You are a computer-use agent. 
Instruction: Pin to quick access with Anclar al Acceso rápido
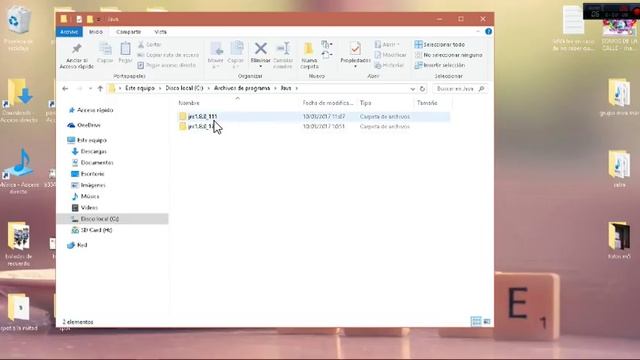[x=77, y=56]
